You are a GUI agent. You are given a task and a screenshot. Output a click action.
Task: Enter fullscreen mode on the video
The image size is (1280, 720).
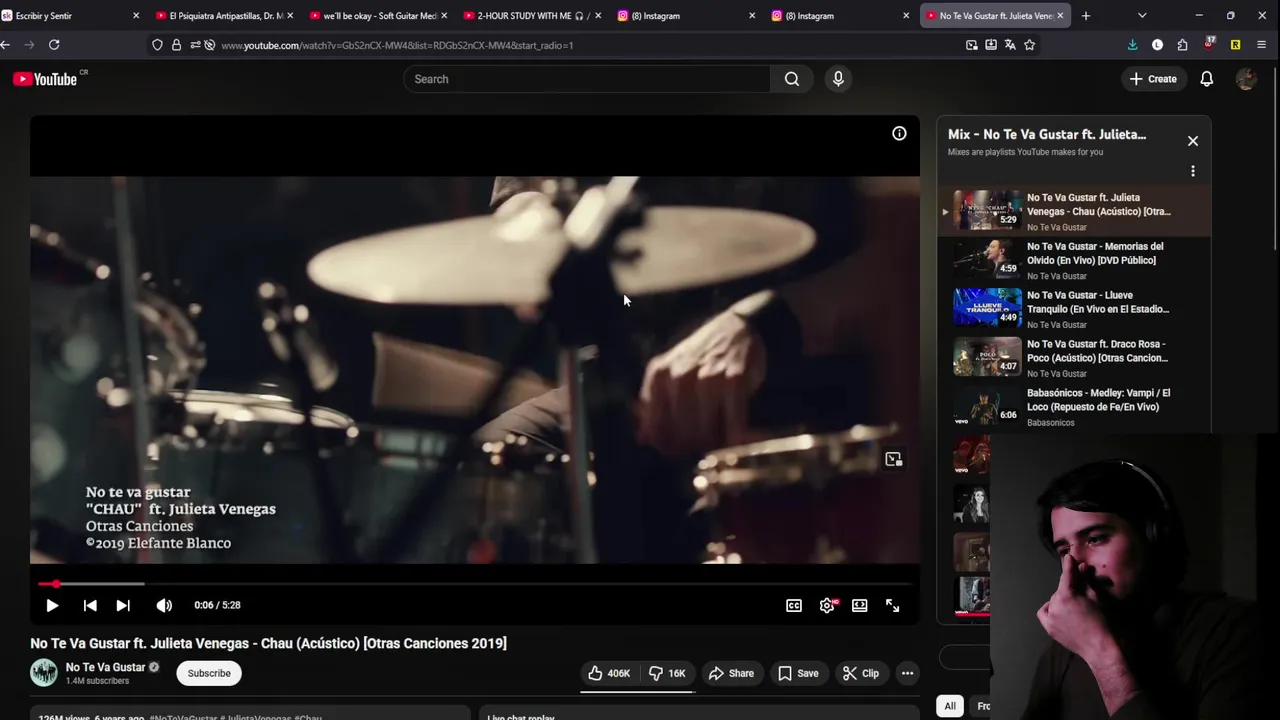[893, 605]
